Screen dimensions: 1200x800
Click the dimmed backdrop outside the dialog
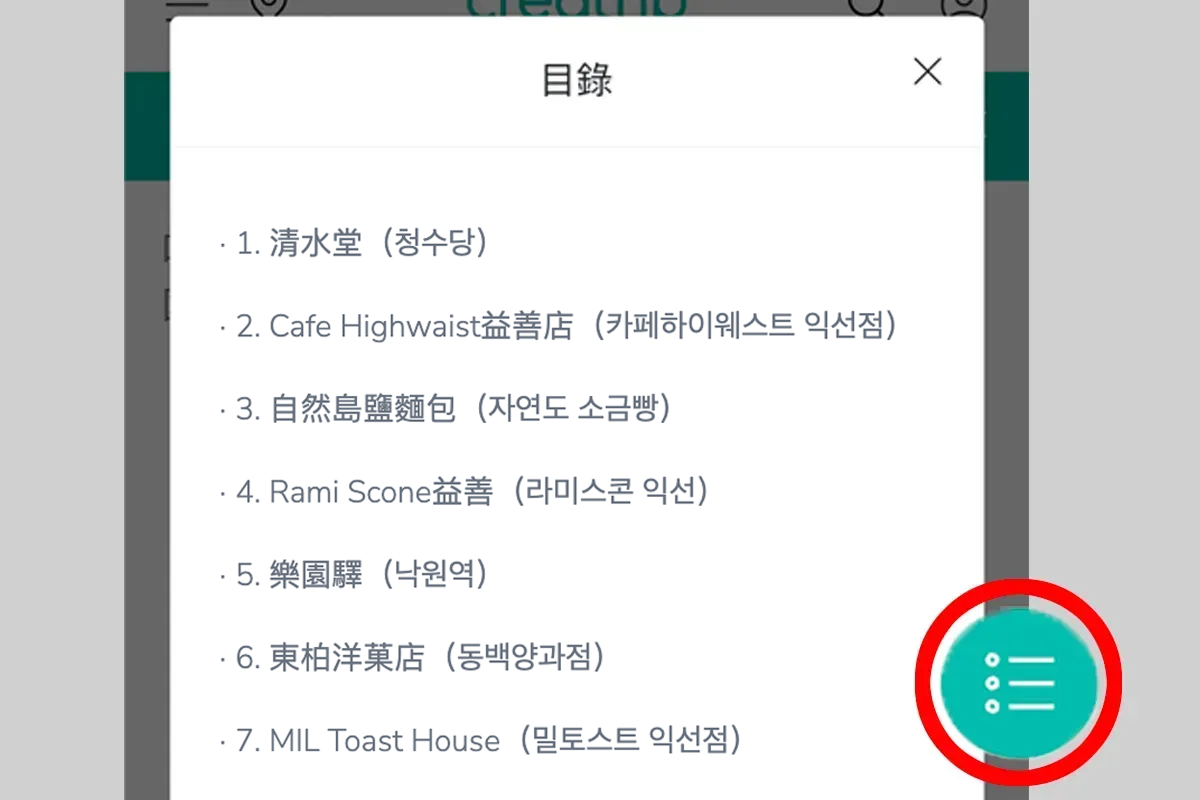tap(1110, 300)
